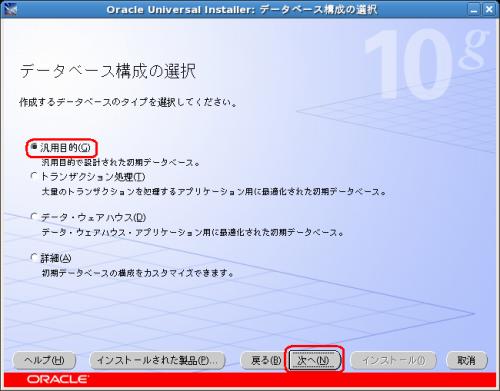Select the トランザクション処理(T) radio option
This screenshot has height=391, width=500.
[x=34, y=176]
